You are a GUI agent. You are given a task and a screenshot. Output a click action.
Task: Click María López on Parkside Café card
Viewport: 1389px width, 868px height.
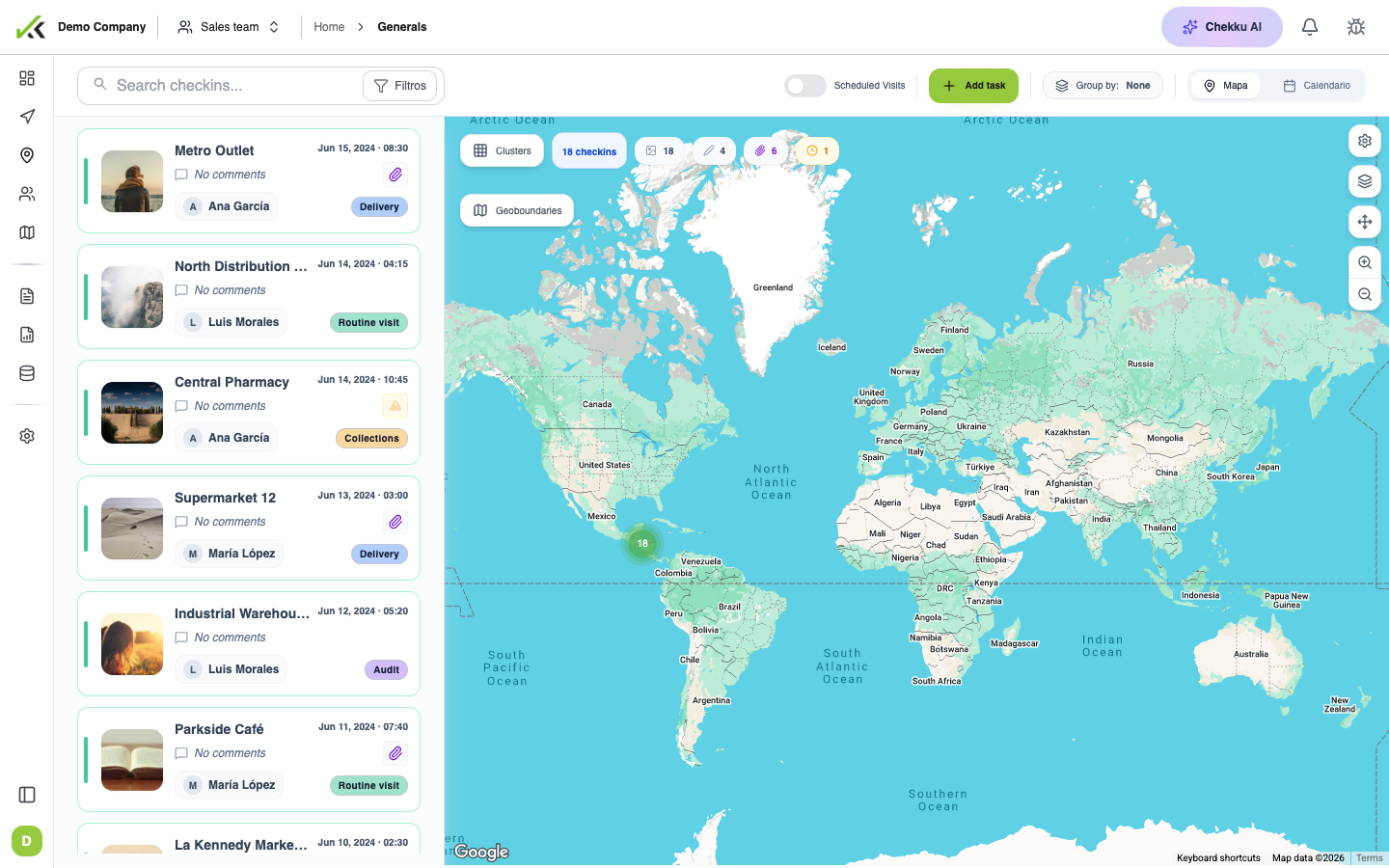pos(229,785)
